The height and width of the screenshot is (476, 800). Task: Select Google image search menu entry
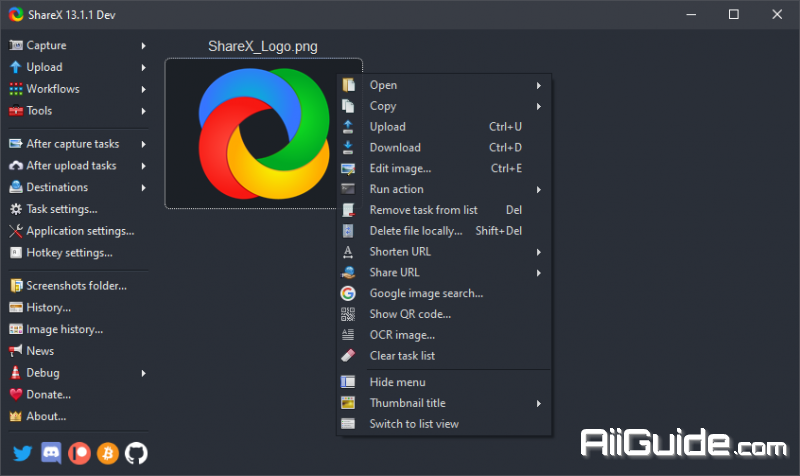444,293
